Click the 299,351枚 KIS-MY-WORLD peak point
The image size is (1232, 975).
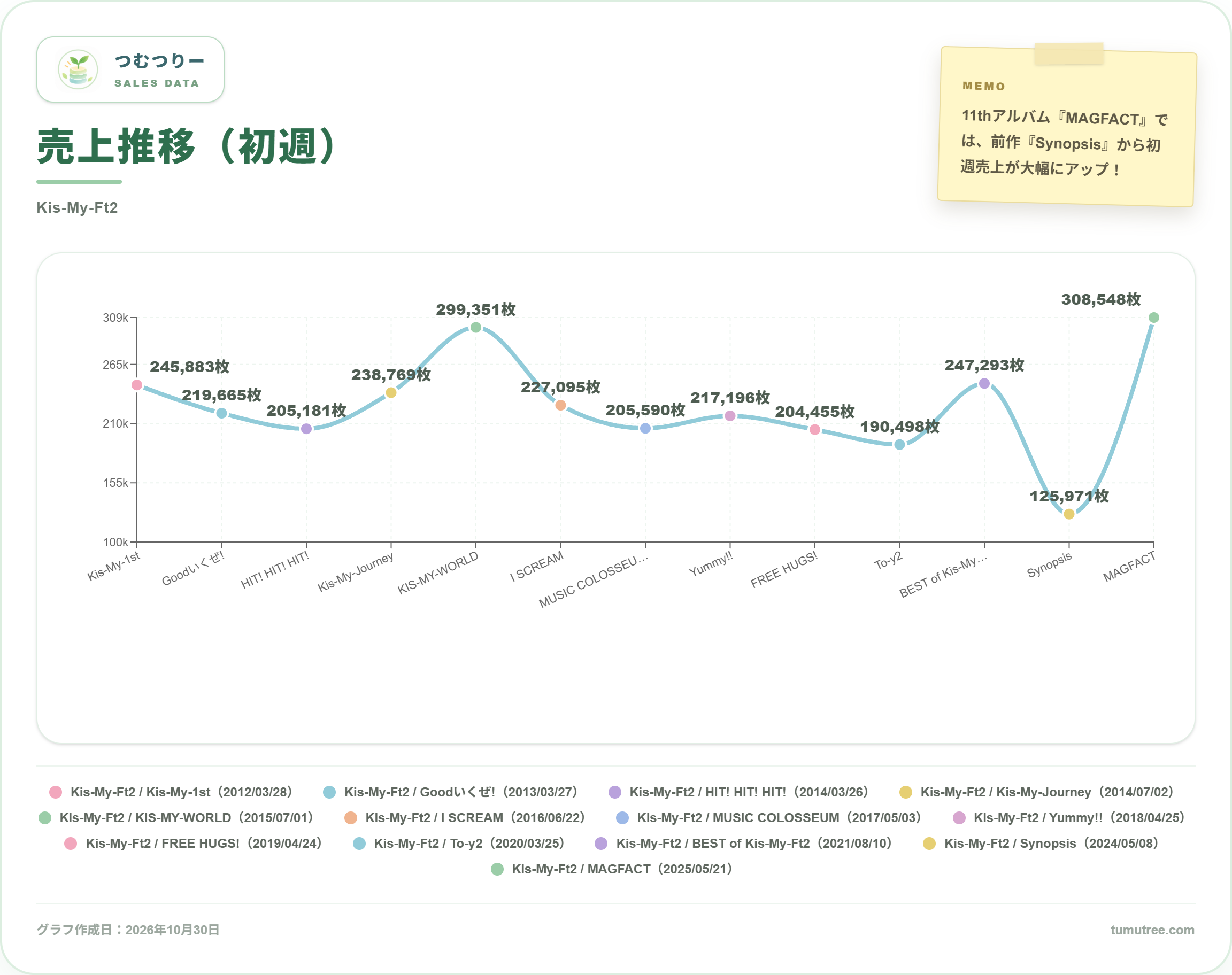click(x=475, y=328)
